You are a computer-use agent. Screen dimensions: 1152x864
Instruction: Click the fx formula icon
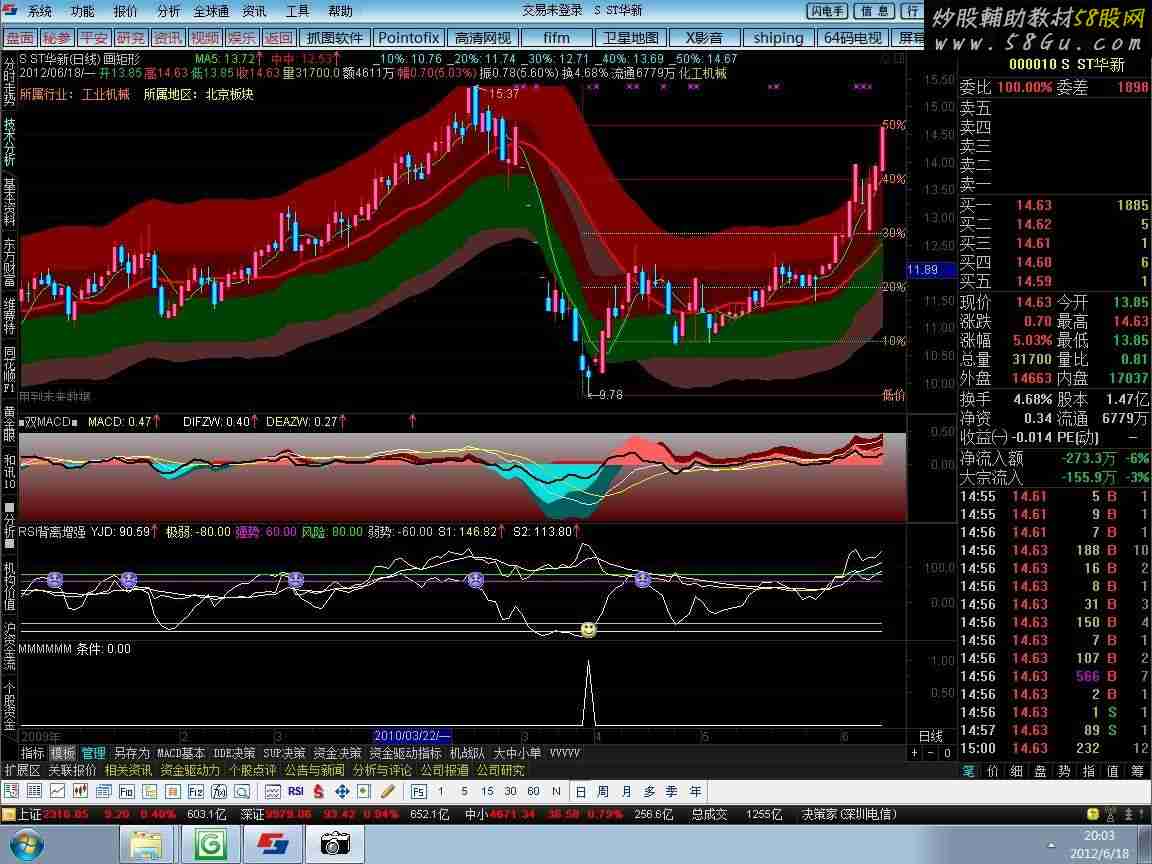point(219,791)
